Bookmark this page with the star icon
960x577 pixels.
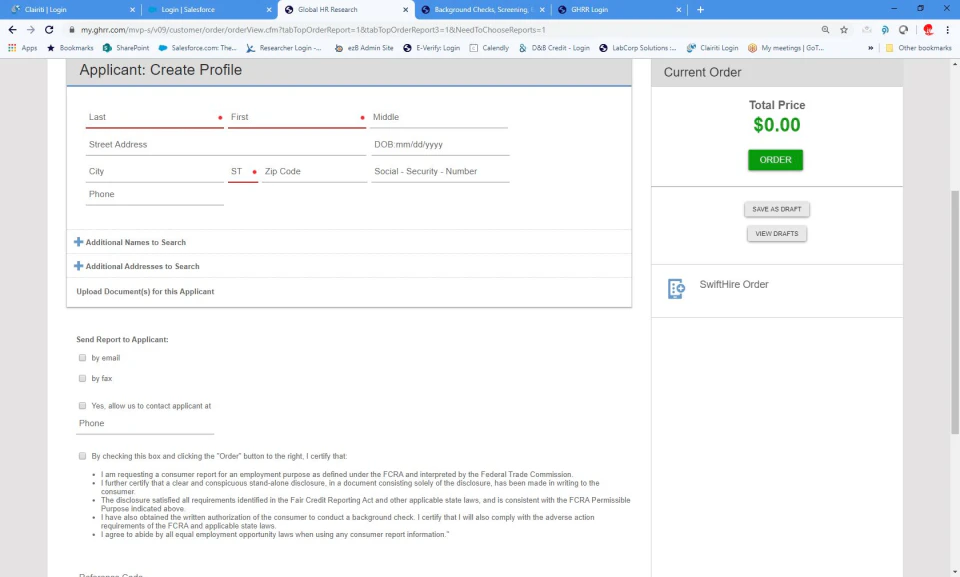[x=844, y=29]
